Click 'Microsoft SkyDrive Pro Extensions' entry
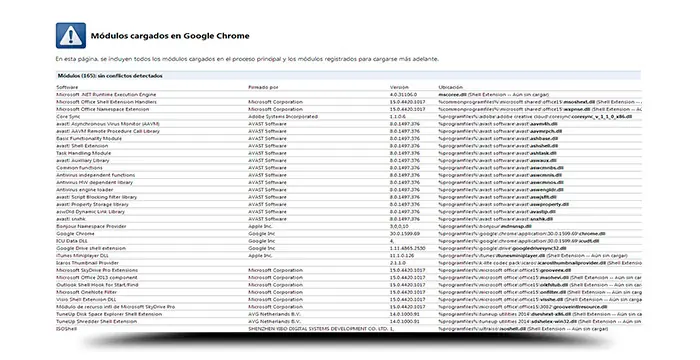The height and width of the screenshot is (360, 700). tap(97, 270)
